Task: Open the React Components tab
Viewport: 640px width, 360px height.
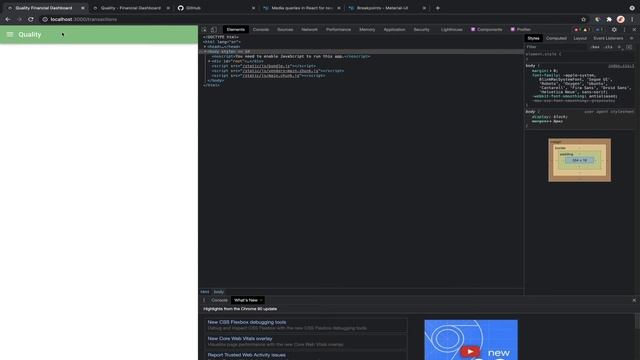Action: (487, 29)
